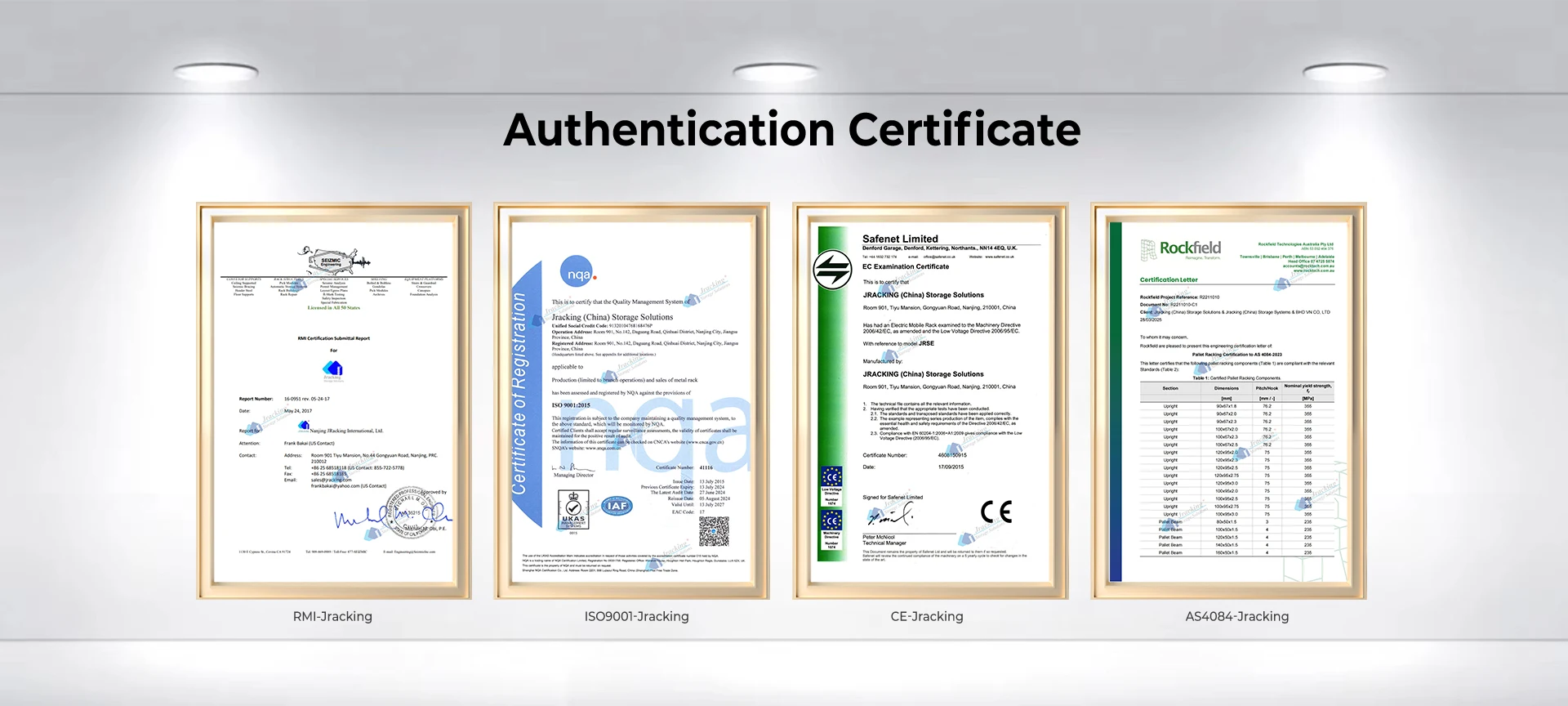Click the ISO 9001:2015 text
Image resolution: width=1568 pixels, height=706 pixels.
(x=571, y=405)
